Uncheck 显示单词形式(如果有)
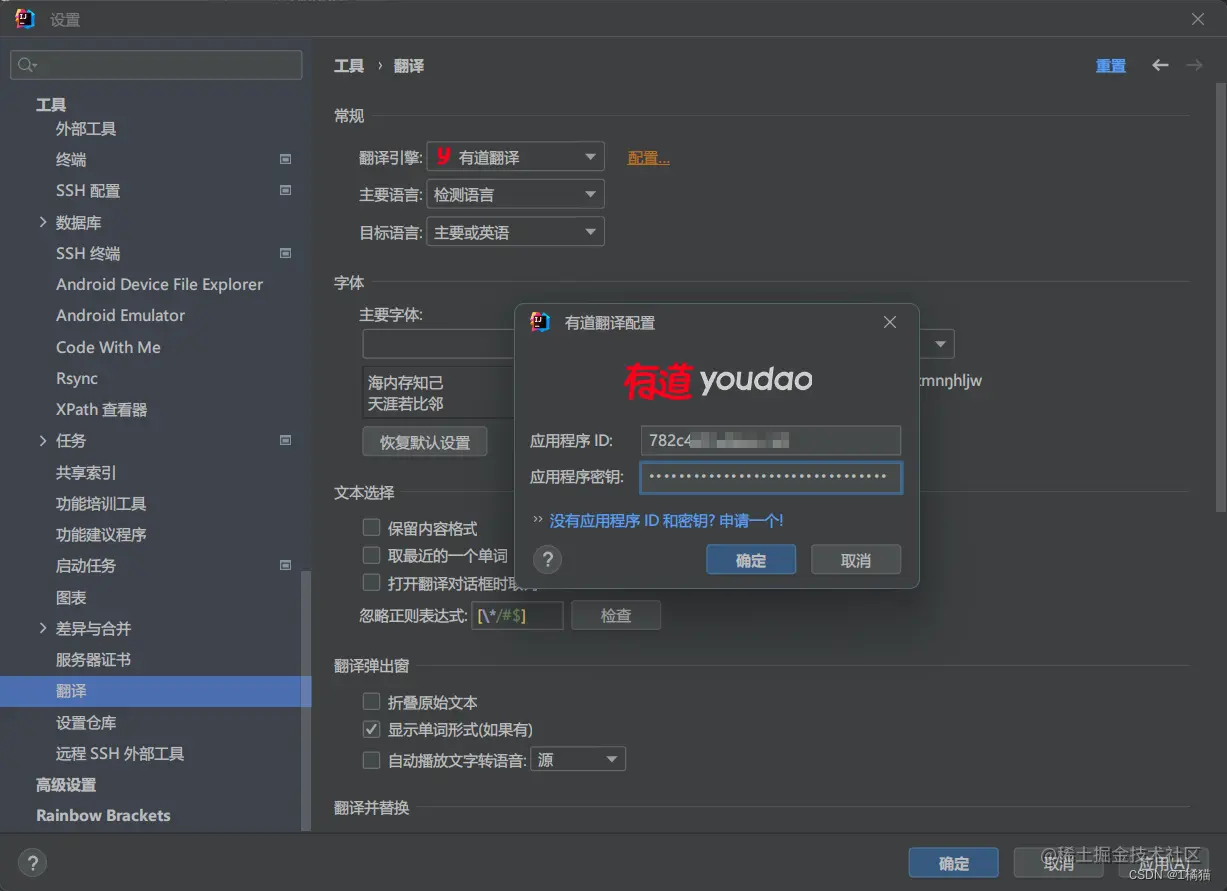 coord(371,729)
